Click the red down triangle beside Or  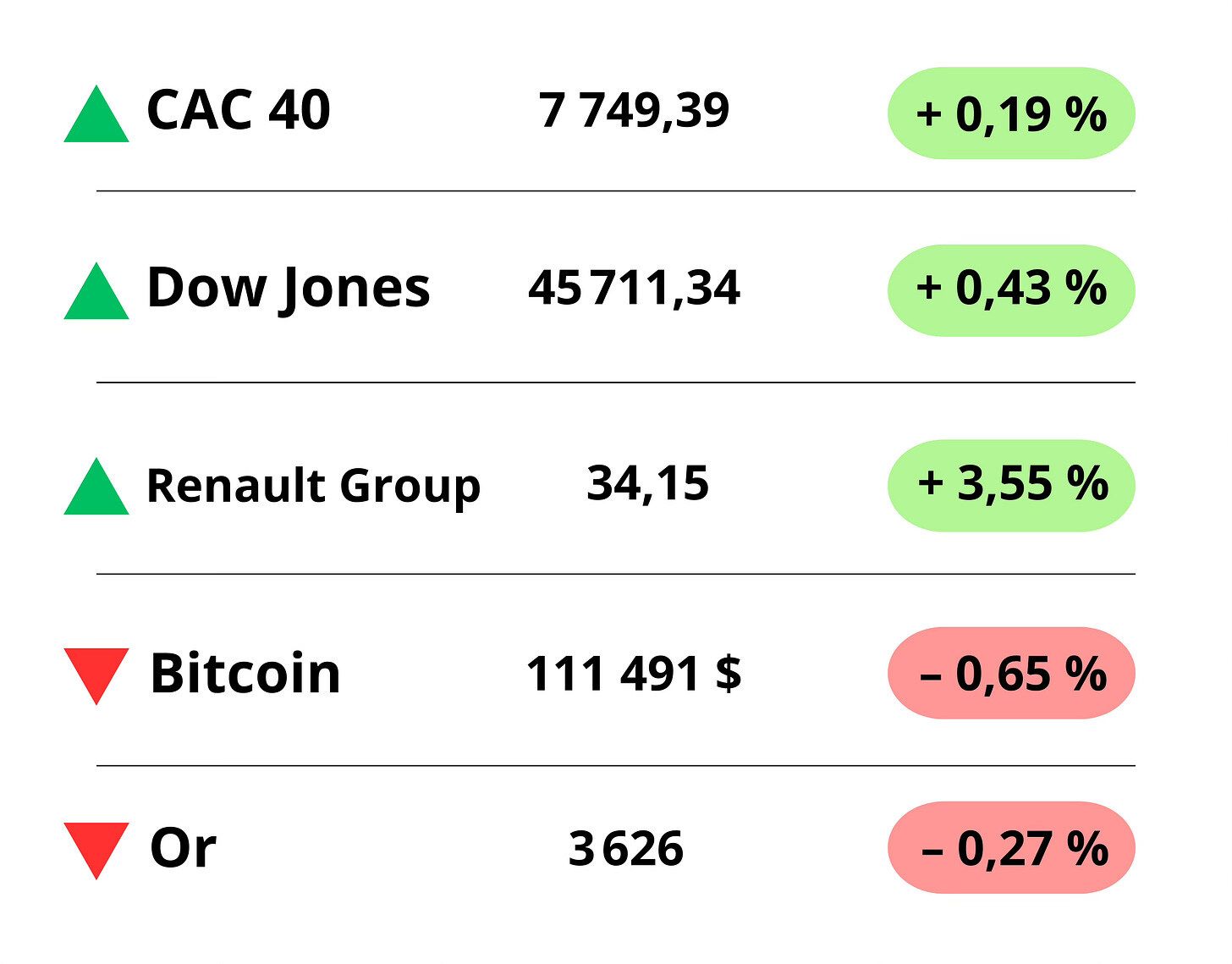[96, 846]
